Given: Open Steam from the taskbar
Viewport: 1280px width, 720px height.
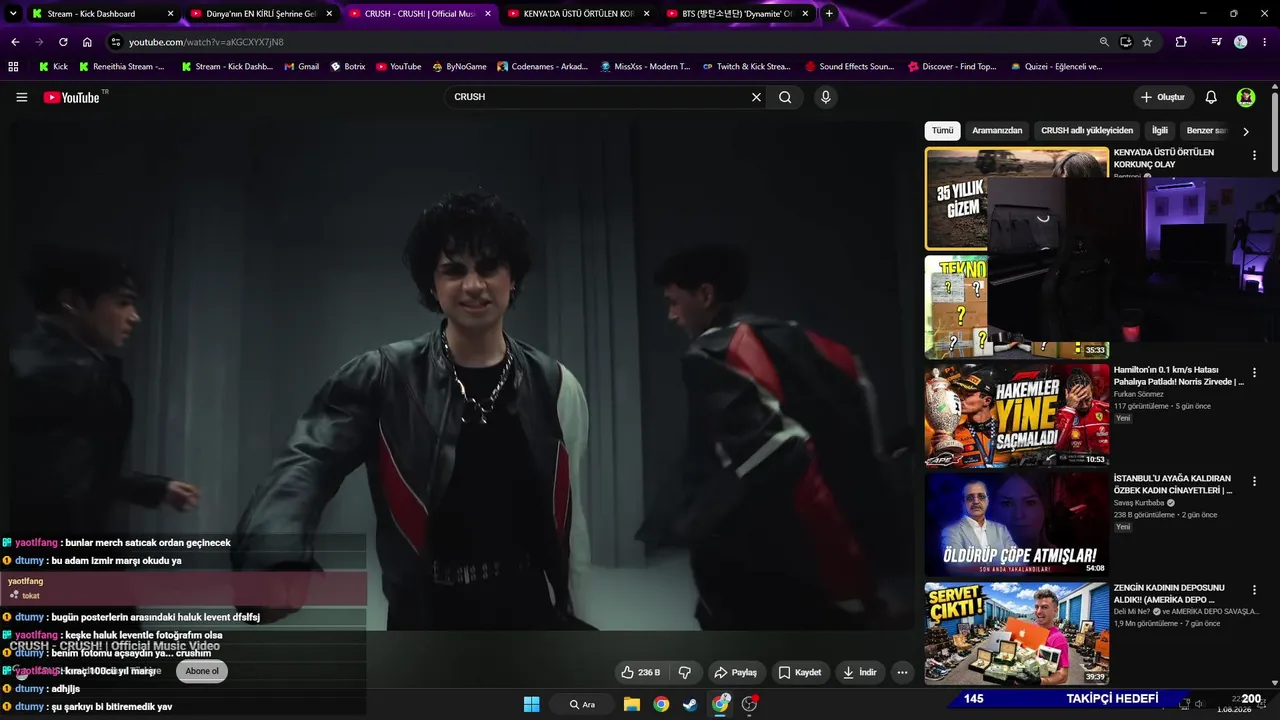Looking at the screenshot, I should click(690, 704).
